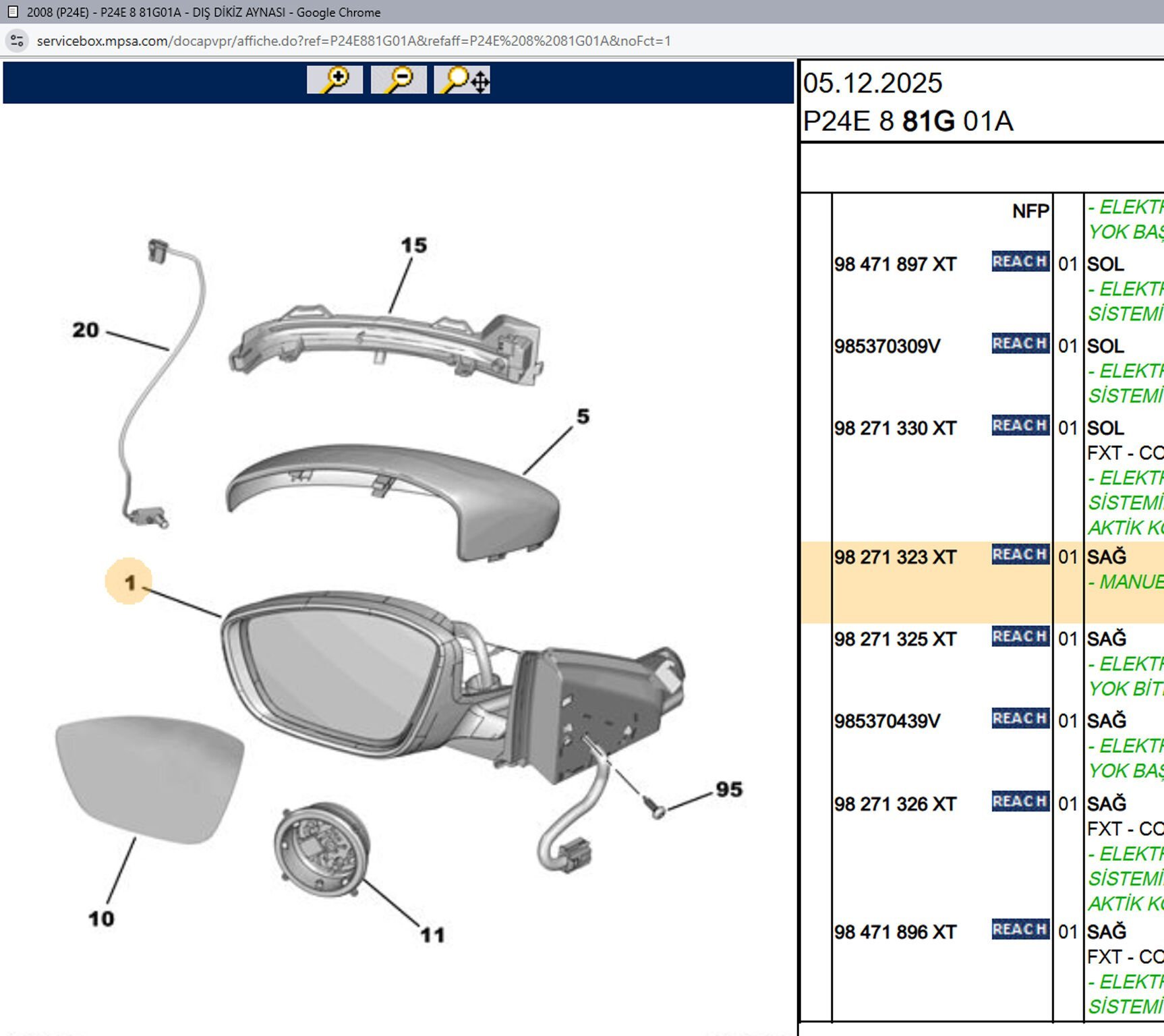Select callout 5 for mirror cover
Image resolution: width=1164 pixels, height=1036 pixels.
pos(583,417)
